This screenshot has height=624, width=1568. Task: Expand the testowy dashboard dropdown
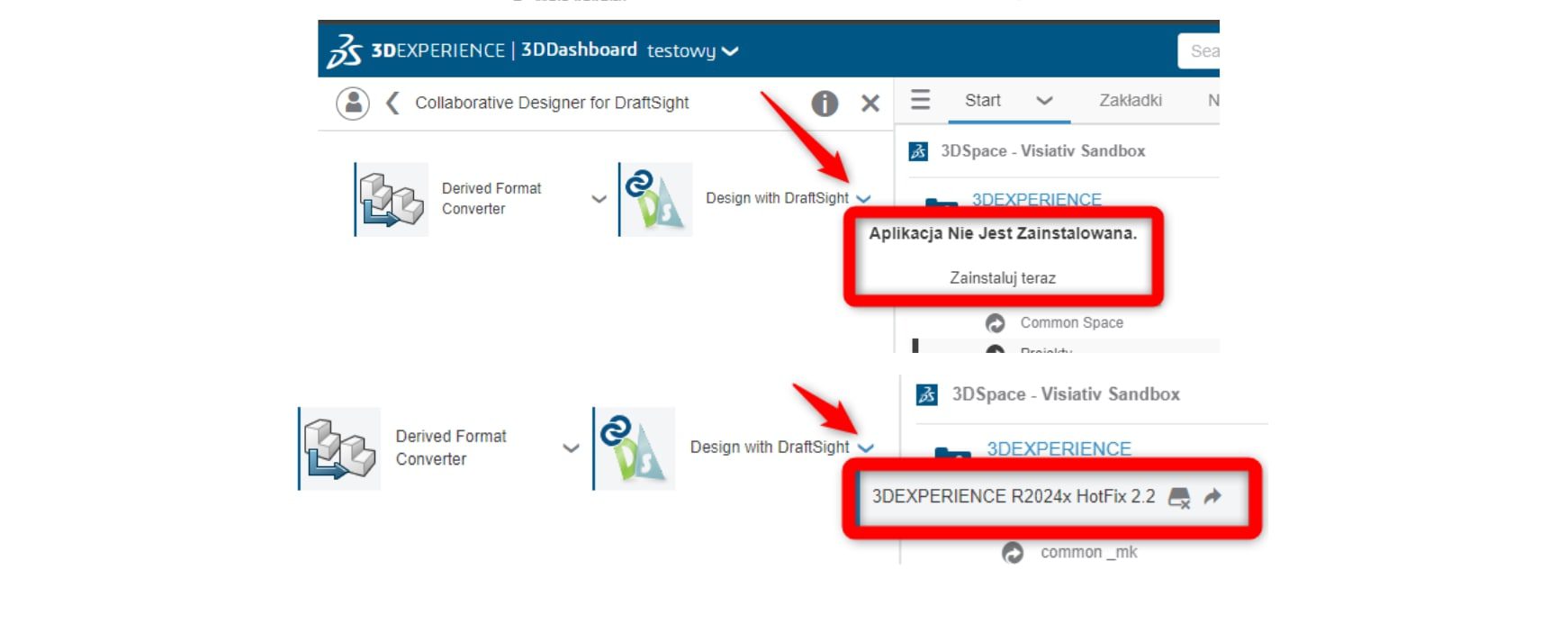click(x=730, y=51)
